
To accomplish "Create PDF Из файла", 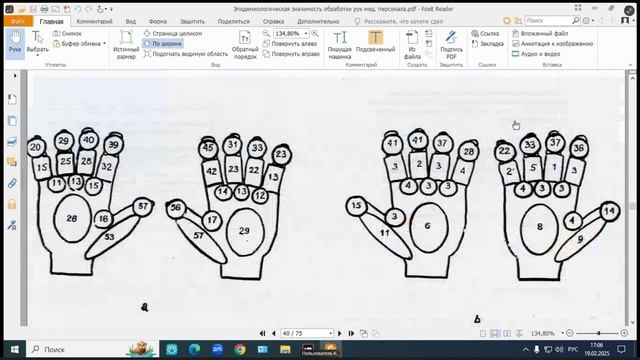I will (412, 44).
